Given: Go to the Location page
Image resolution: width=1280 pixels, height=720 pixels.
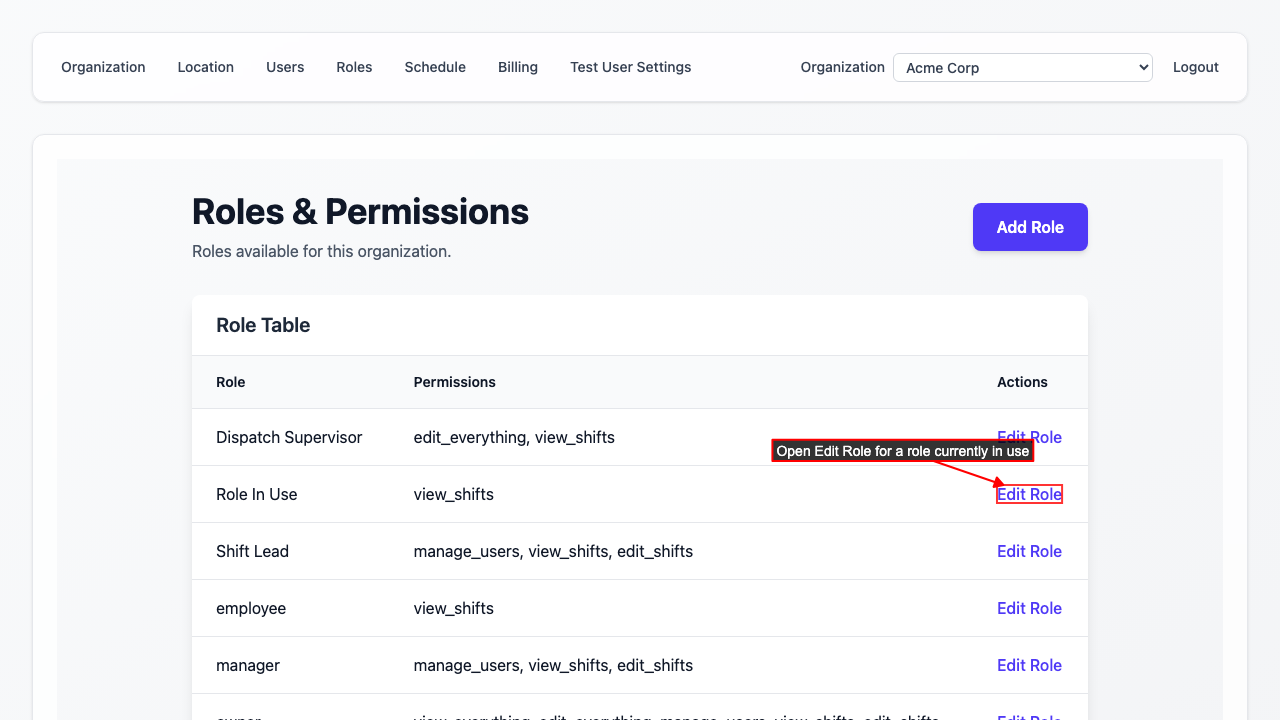Looking at the screenshot, I should click(205, 67).
